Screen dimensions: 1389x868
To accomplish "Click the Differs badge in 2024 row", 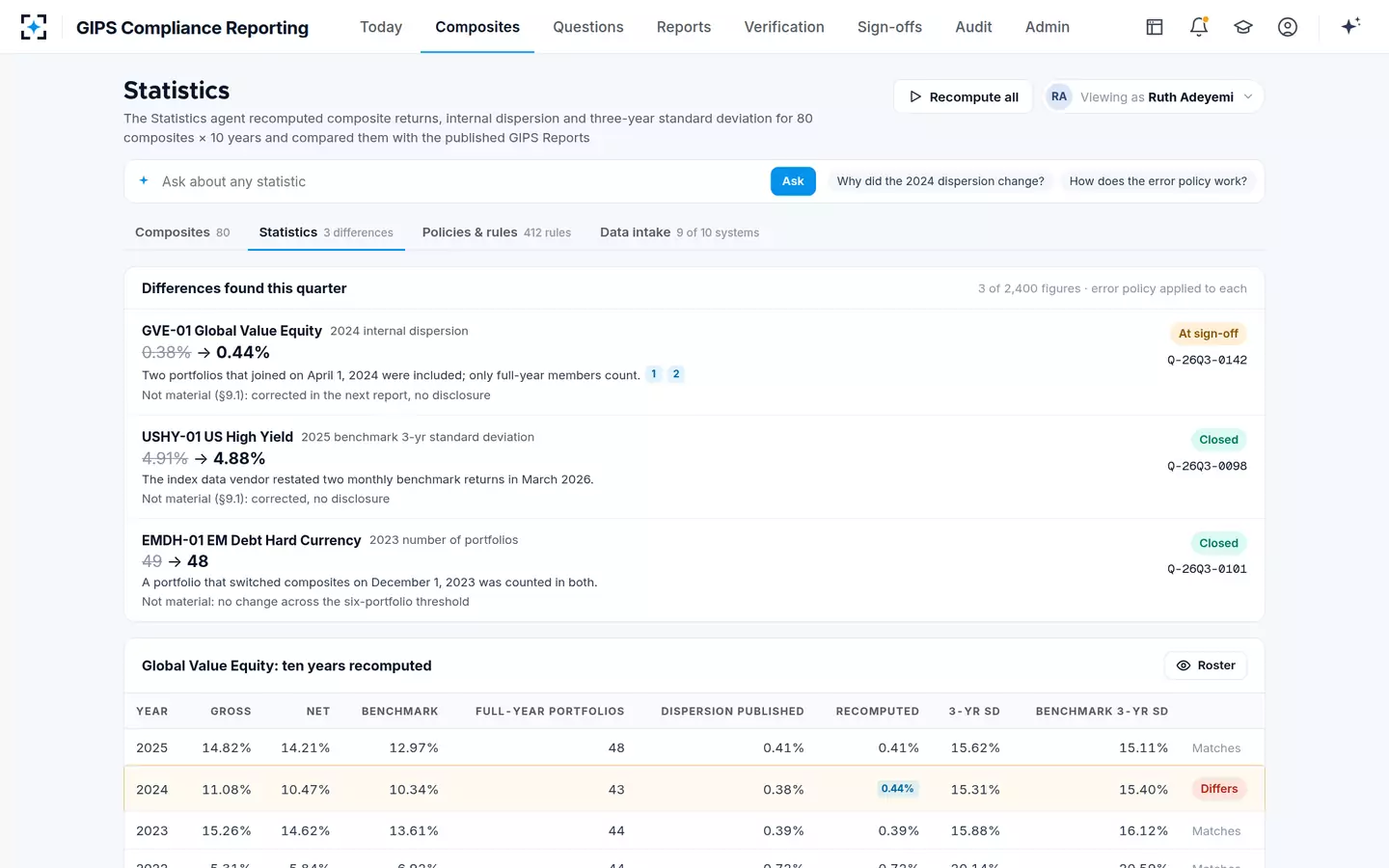I will [x=1219, y=789].
